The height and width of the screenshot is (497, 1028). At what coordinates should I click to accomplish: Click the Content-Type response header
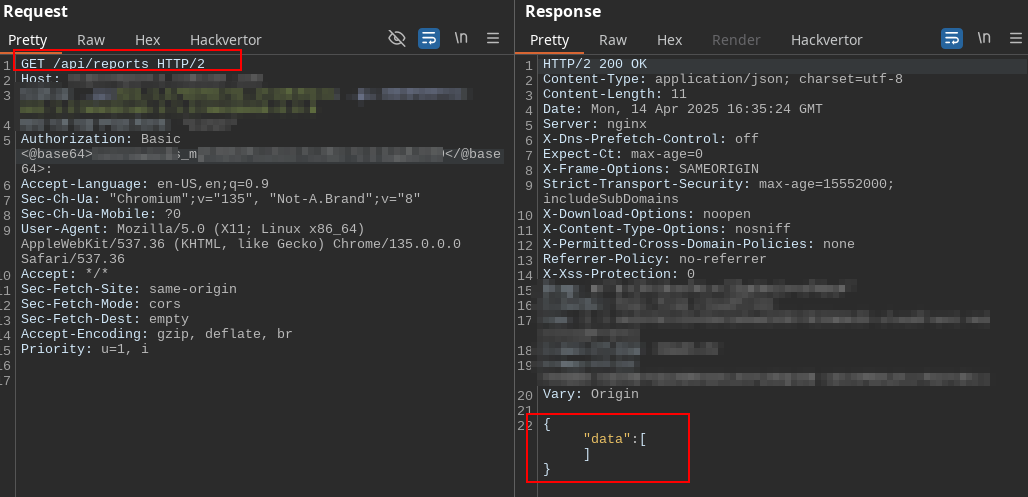pyautogui.click(x=722, y=79)
